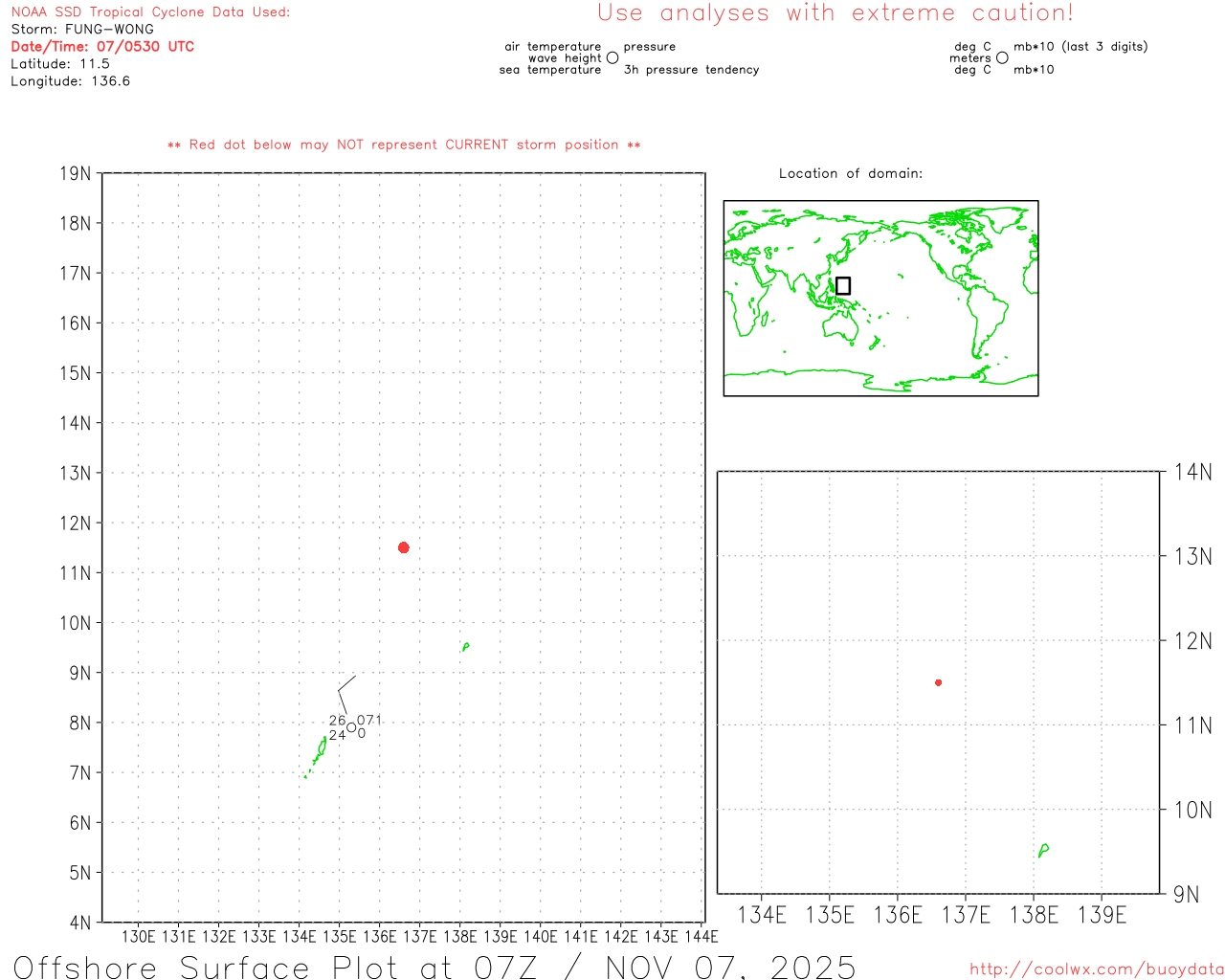Click the '3h pressure tendency' legend label
Viewport: 1225px width, 980px height.
(691, 70)
